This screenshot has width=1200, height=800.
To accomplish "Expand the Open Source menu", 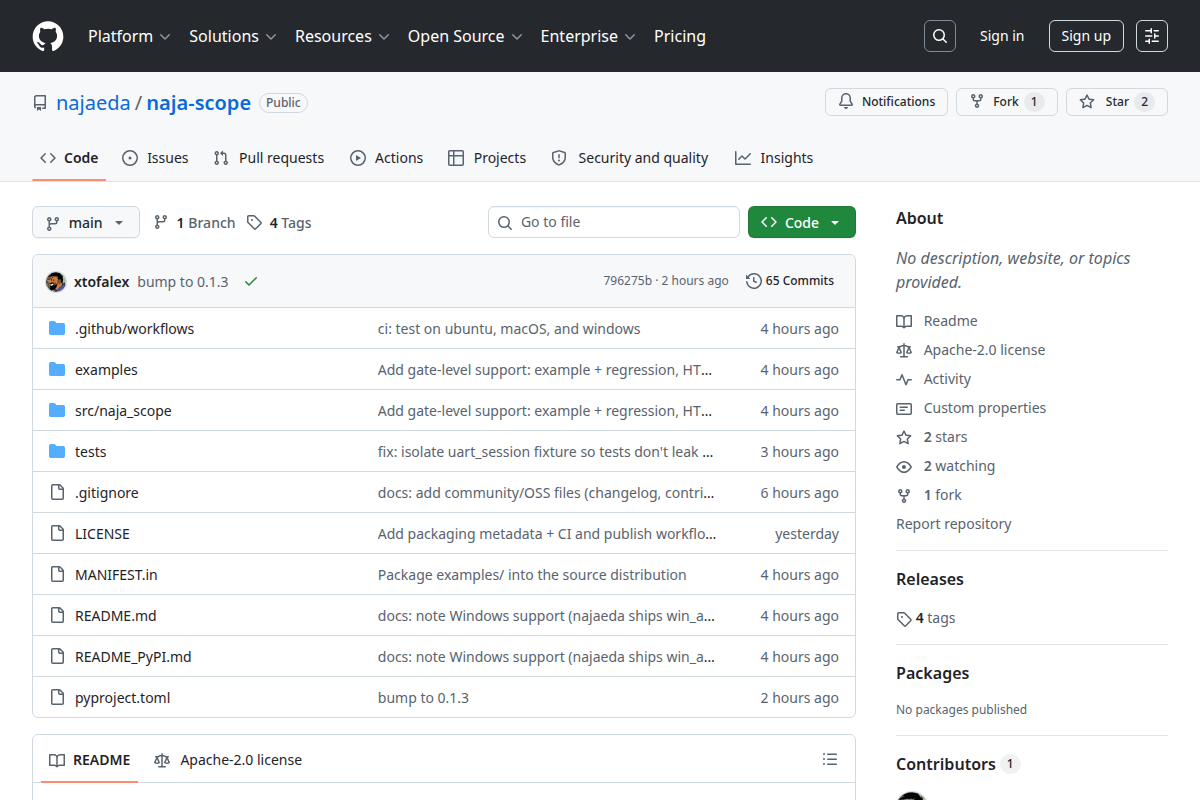I will (x=465, y=36).
